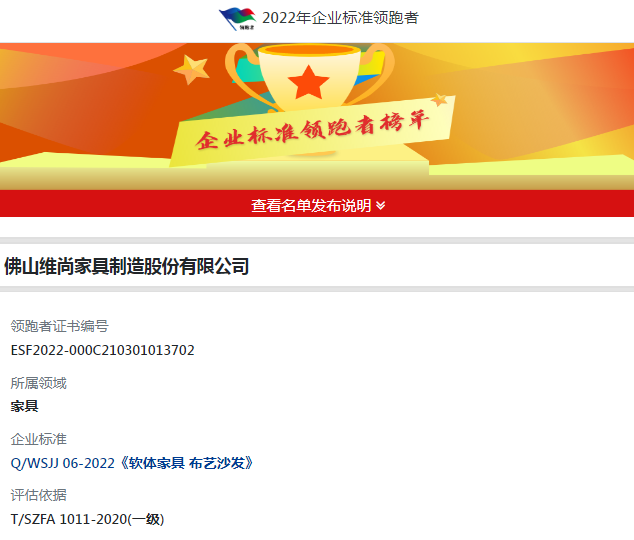The height and width of the screenshot is (540, 634).
Task: Click the 评估依据 label
Action: click(x=38, y=496)
